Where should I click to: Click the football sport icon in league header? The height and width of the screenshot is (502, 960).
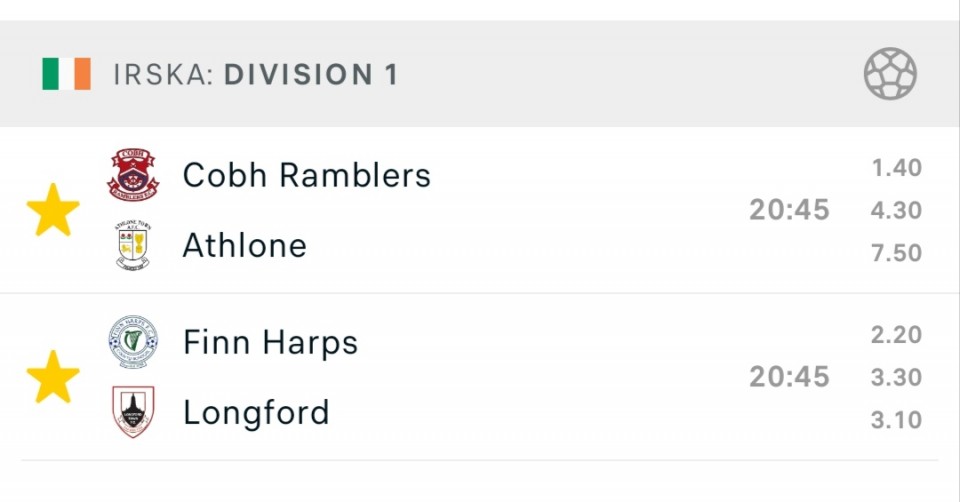click(x=890, y=73)
